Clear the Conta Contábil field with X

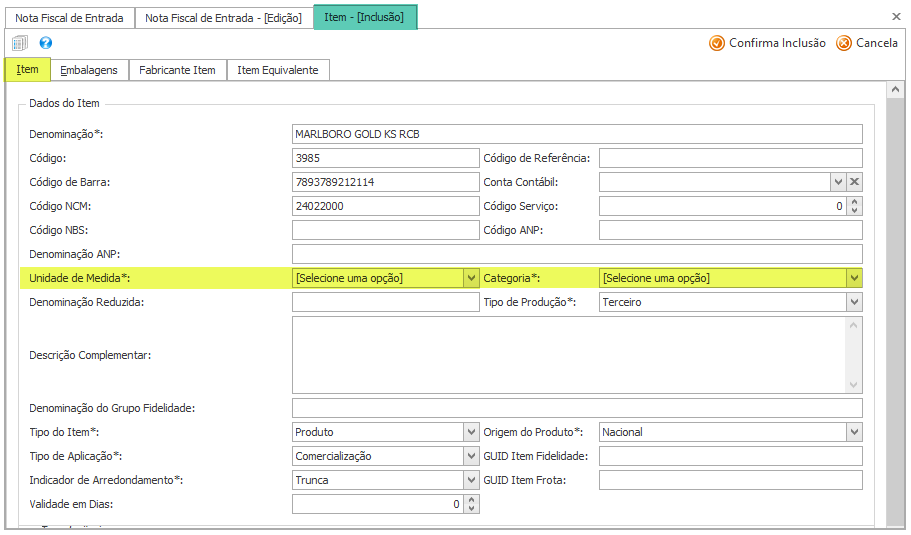pyautogui.click(x=854, y=182)
